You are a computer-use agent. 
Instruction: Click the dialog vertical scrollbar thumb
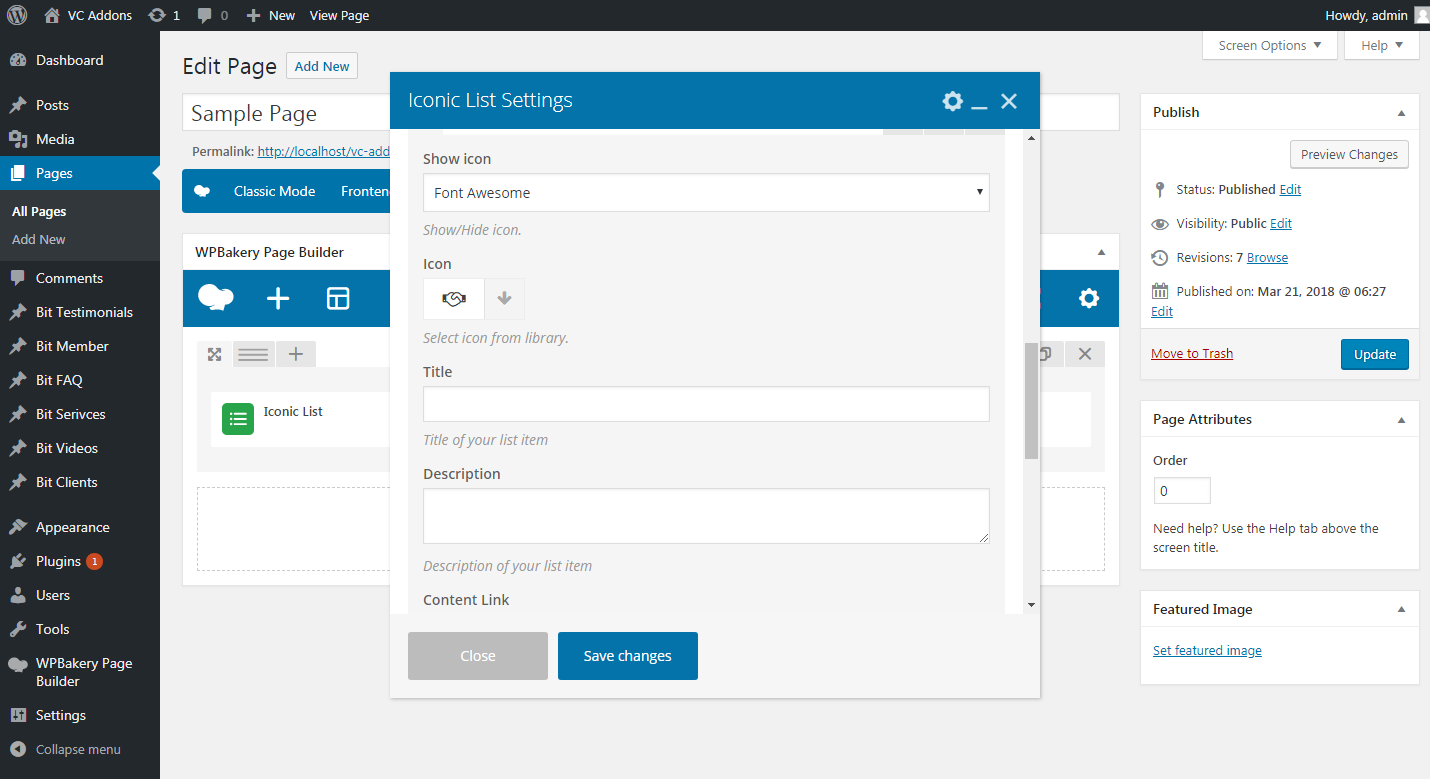click(1031, 400)
